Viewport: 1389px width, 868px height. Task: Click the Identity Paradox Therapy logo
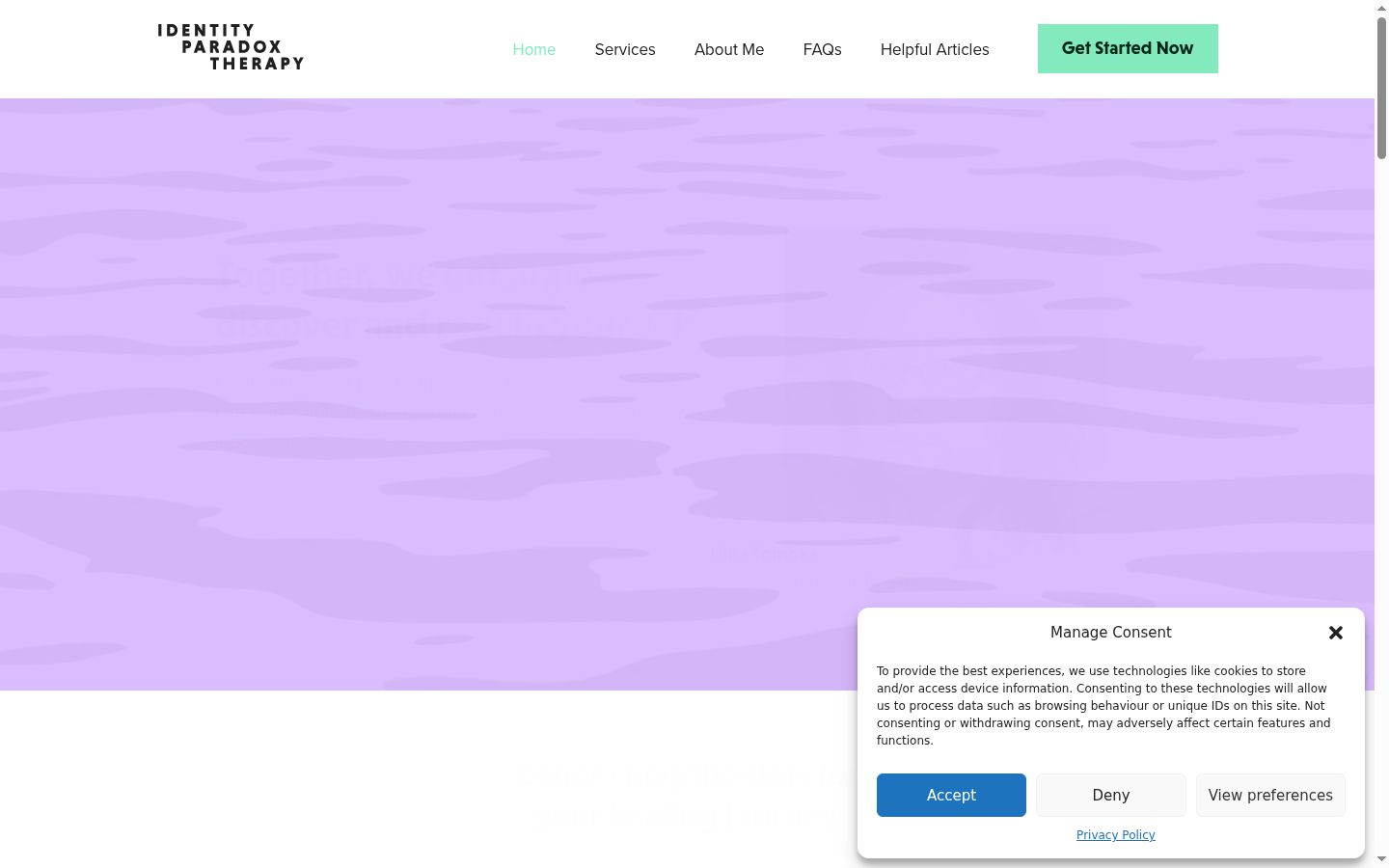231,47
